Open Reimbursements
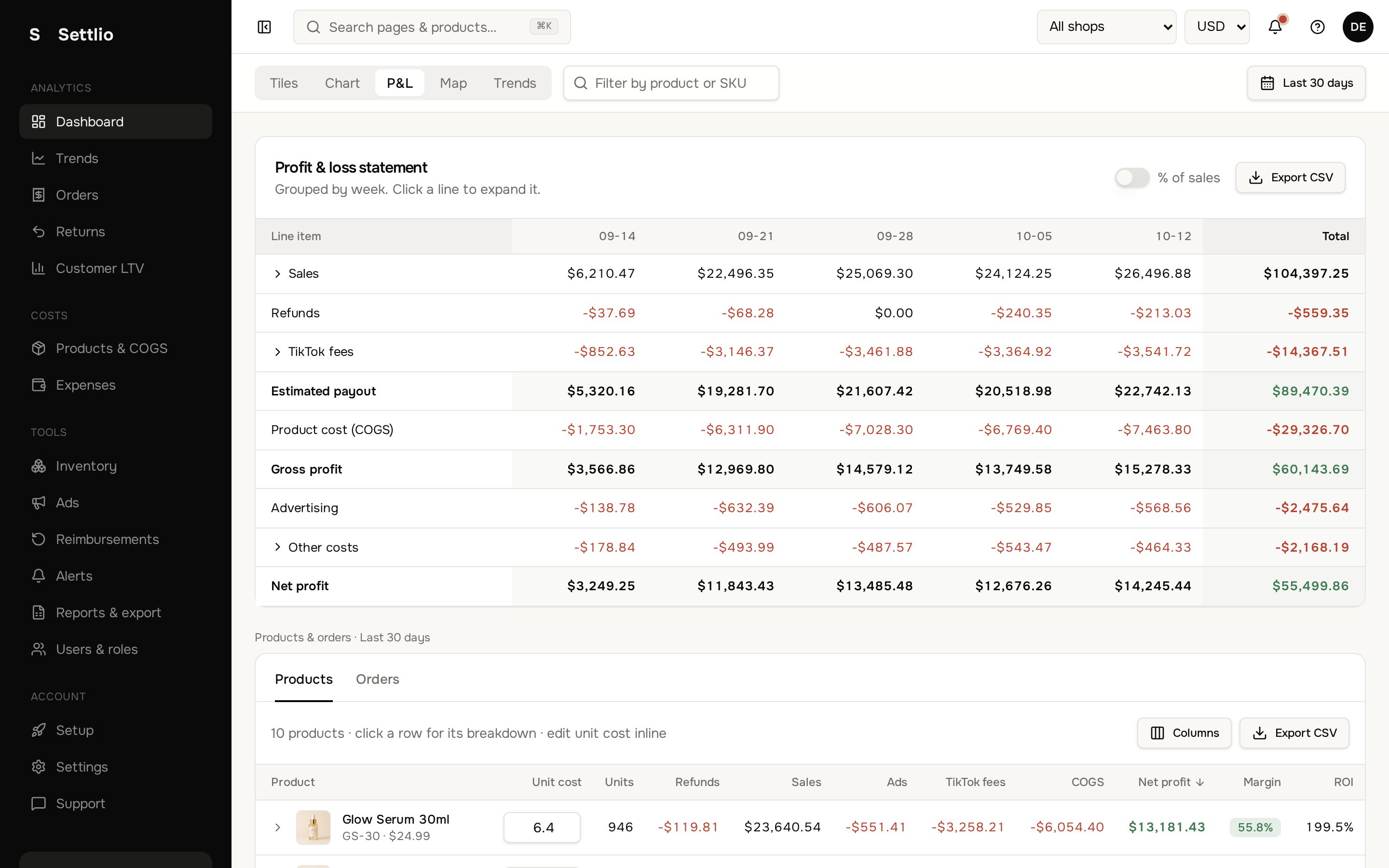The image size is (1389, 868). coord(115,540)
